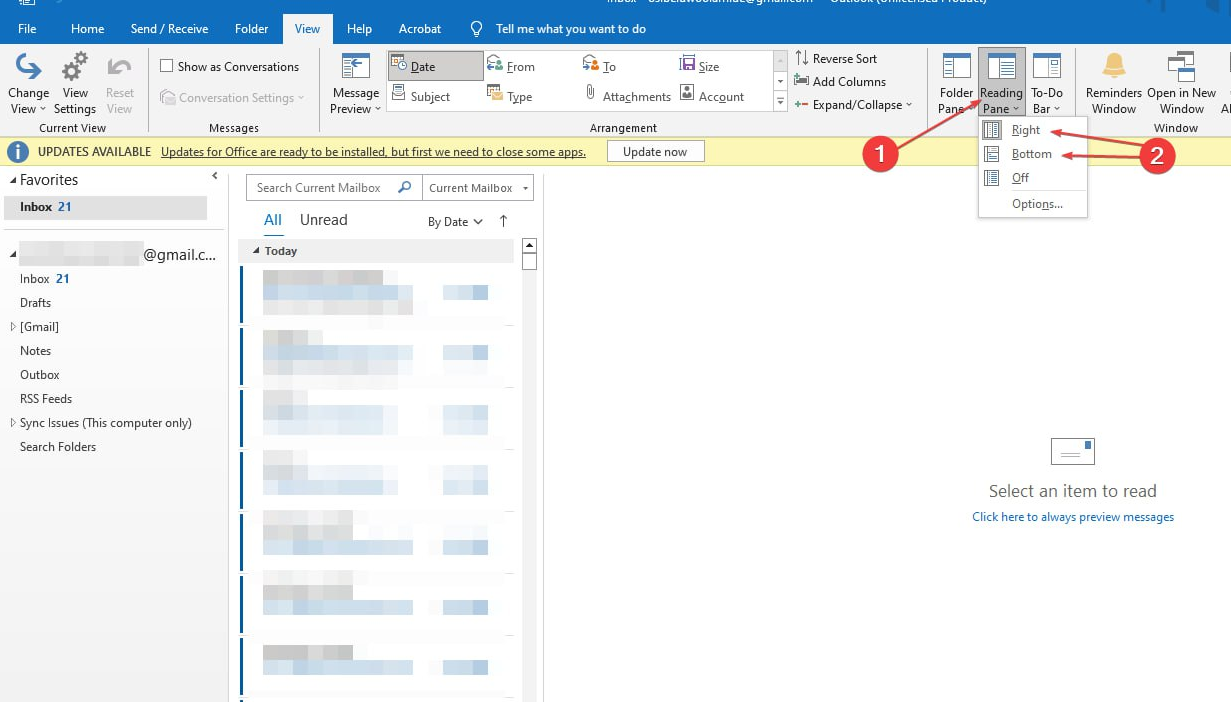The width and height of the screenshot is (1231, 702).
Task: Click the Change View icon
Action: pos(28,68)
